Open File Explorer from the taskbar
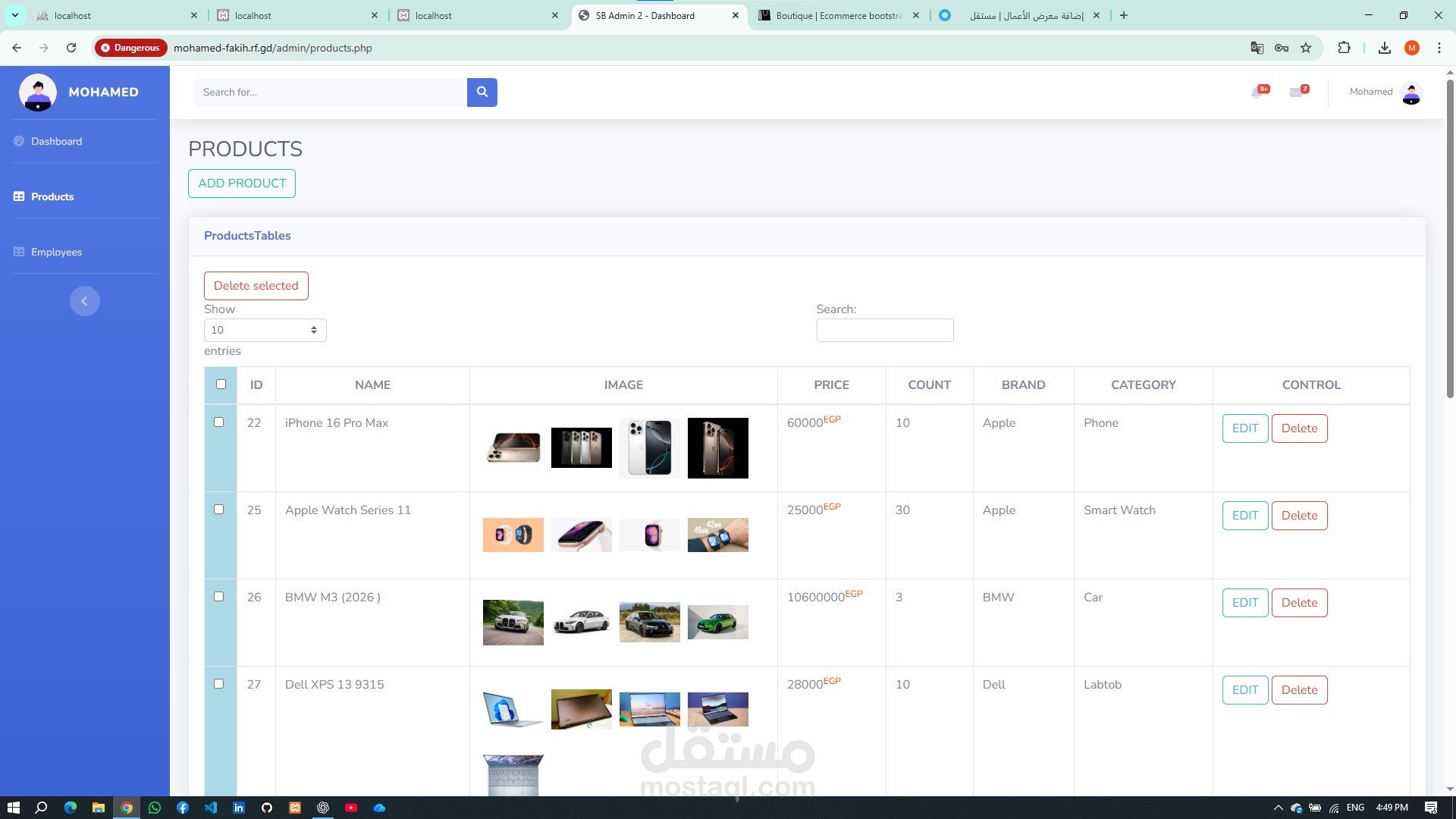The image size is (1456, 819). pyautogui.click(x=98, y=808)
